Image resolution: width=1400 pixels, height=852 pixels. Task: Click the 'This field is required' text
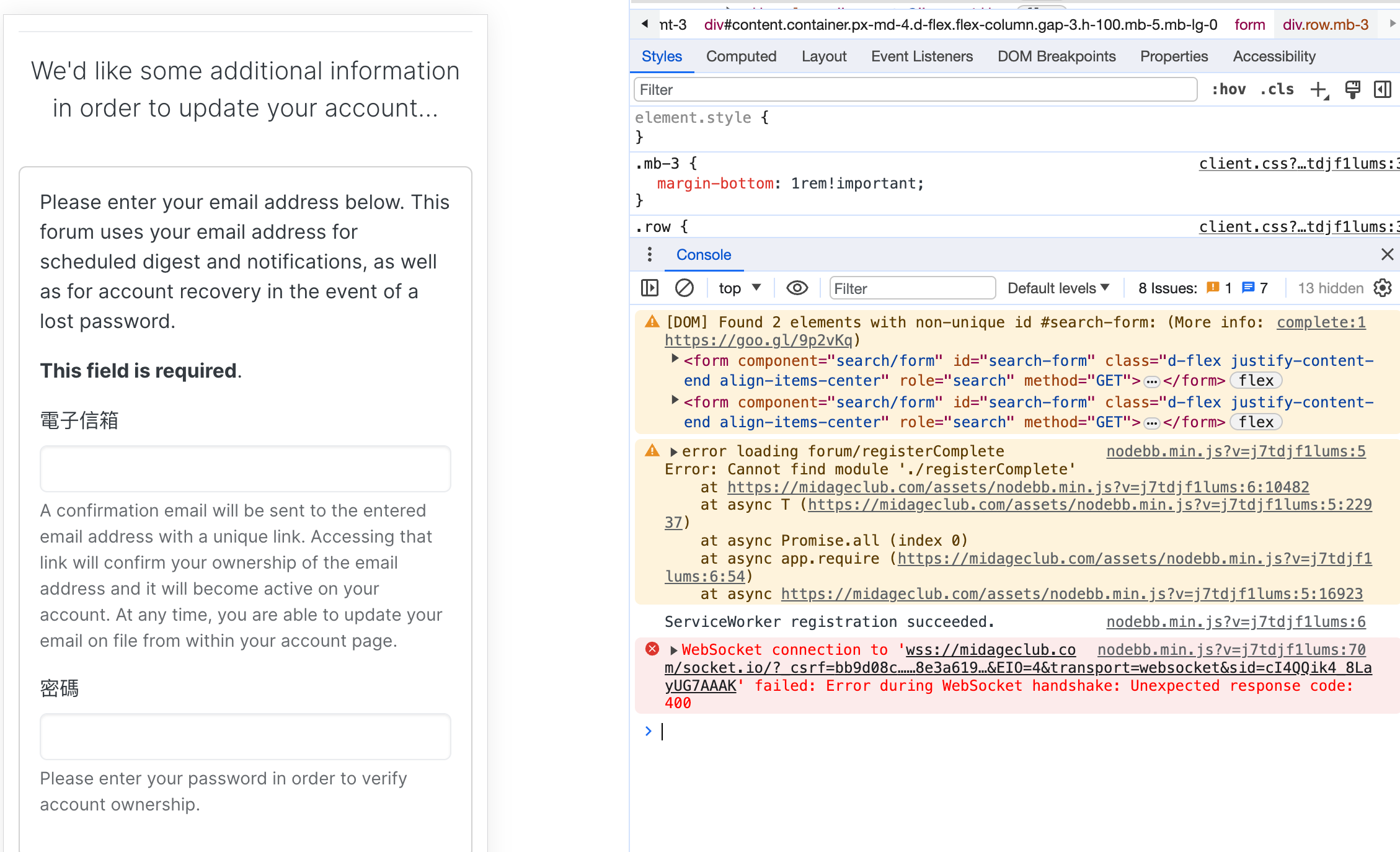(x=138, y=371)
